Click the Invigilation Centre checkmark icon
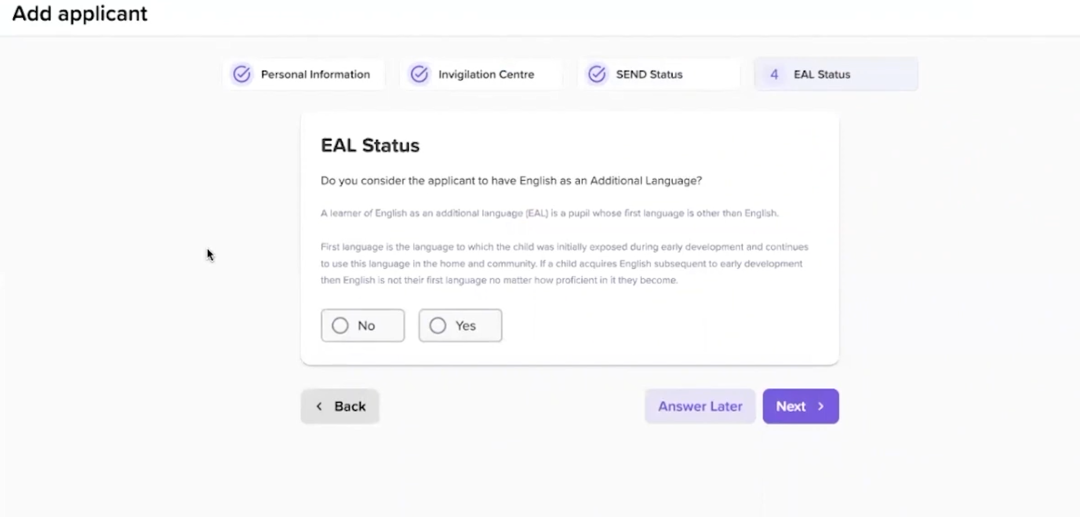Screen dimensions: 1080x517 (419, 74)
